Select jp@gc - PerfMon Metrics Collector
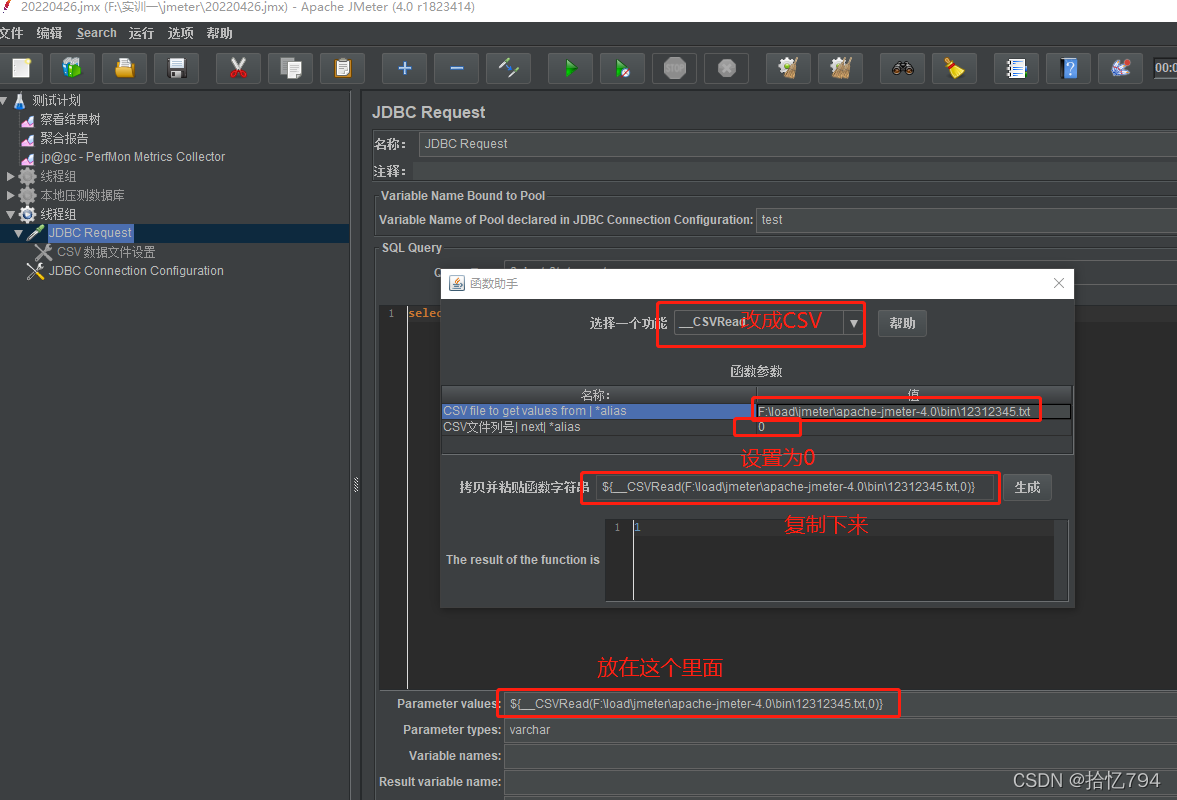The image size is (1177, 800). point(132,157)
